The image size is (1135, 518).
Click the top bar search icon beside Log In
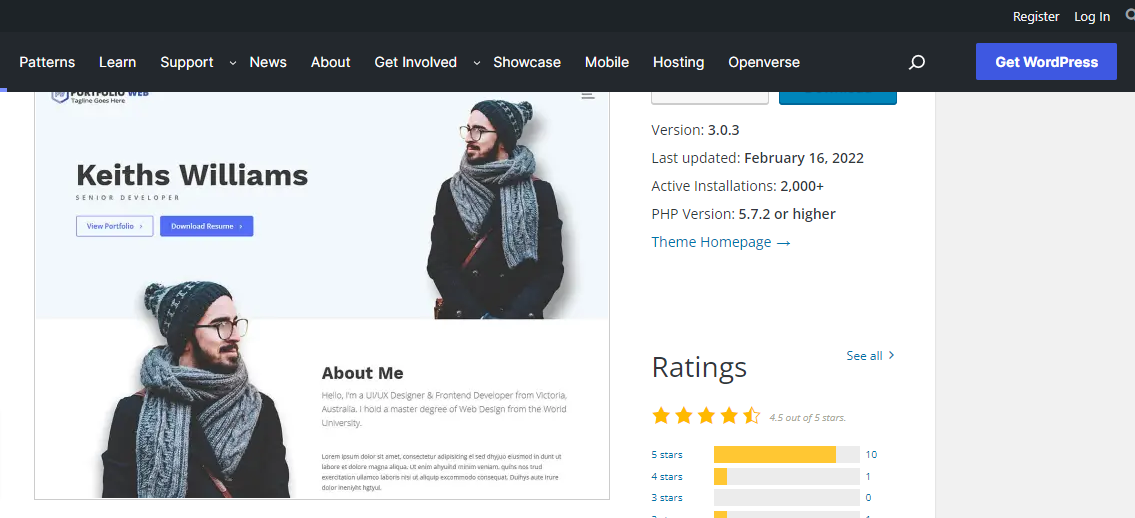[x=1131, y=15]
